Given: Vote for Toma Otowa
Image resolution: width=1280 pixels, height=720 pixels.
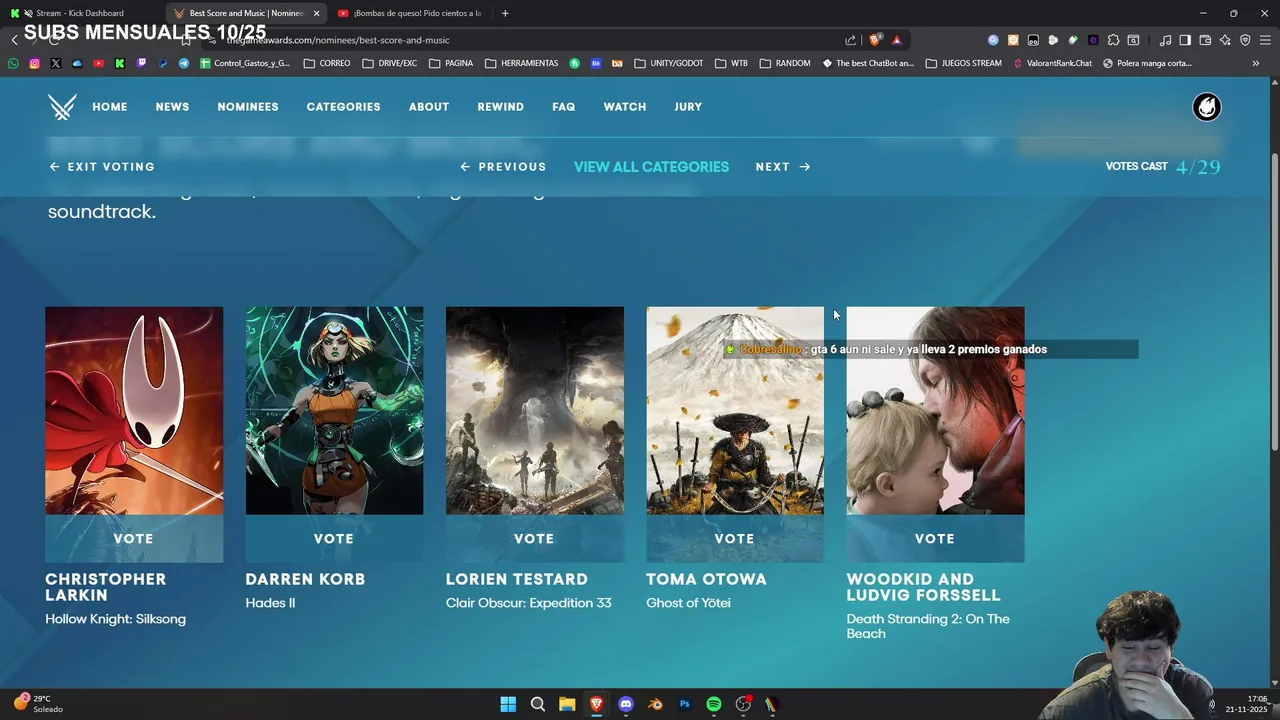Looking at the screenshot, I should click(x=735, y=539).
